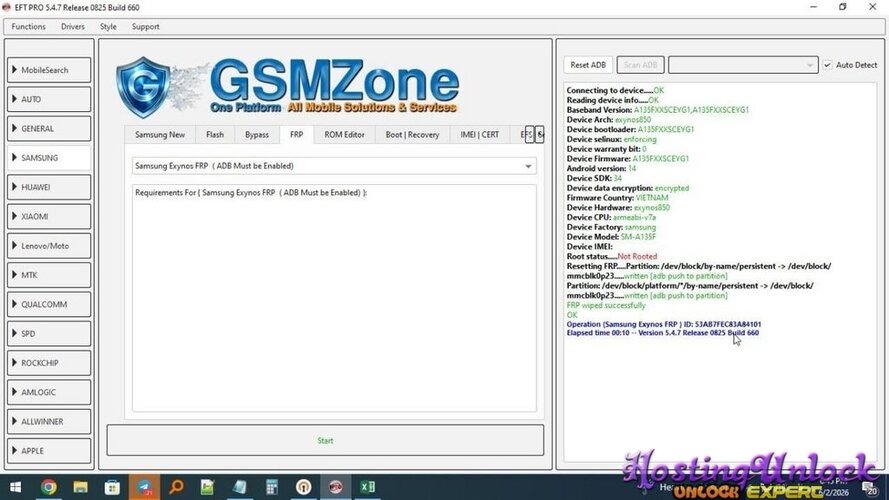Expand the AMLOGIC section
Image resolution: width=889 pixels, height=500 pixels.
(49, 392)
